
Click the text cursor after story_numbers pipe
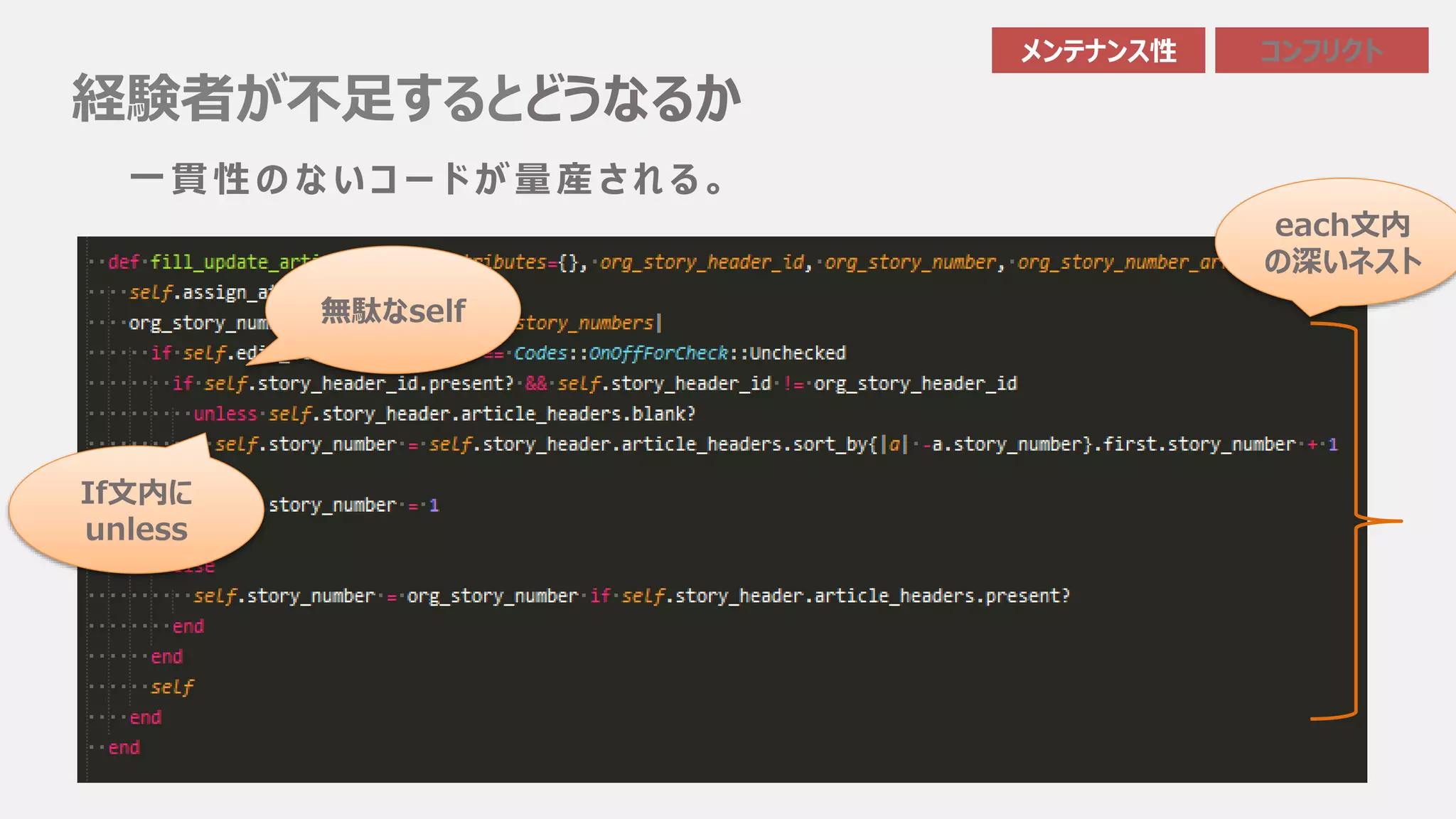(659, 323)
